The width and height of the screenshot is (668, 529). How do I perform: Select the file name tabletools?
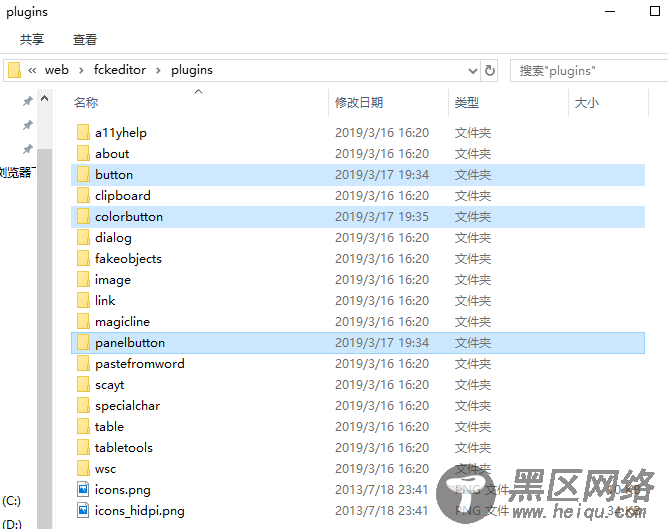124,448
